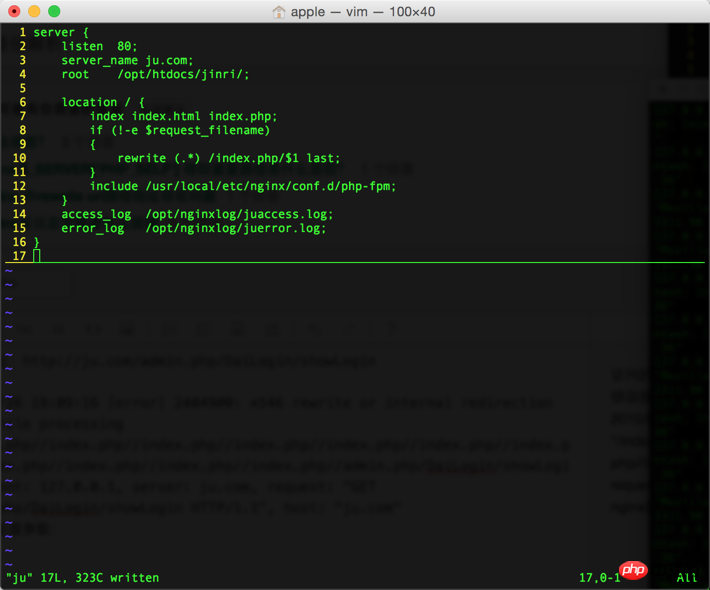Click "access_log" on line 14
Viewport: 710px width, 590px height.
pyautogui.click(x=96, y=215)
